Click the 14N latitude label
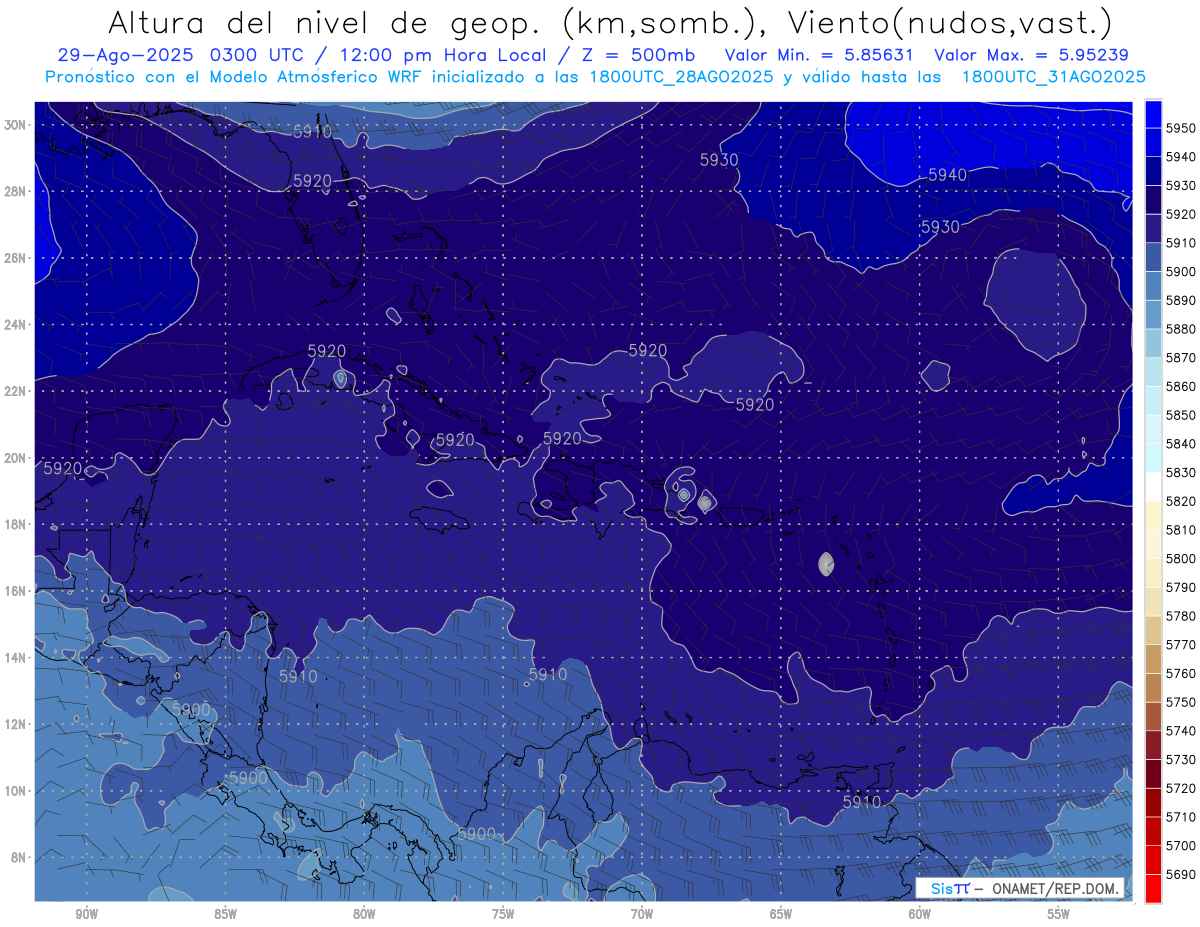1200x927 pixels. coord(14,657)
